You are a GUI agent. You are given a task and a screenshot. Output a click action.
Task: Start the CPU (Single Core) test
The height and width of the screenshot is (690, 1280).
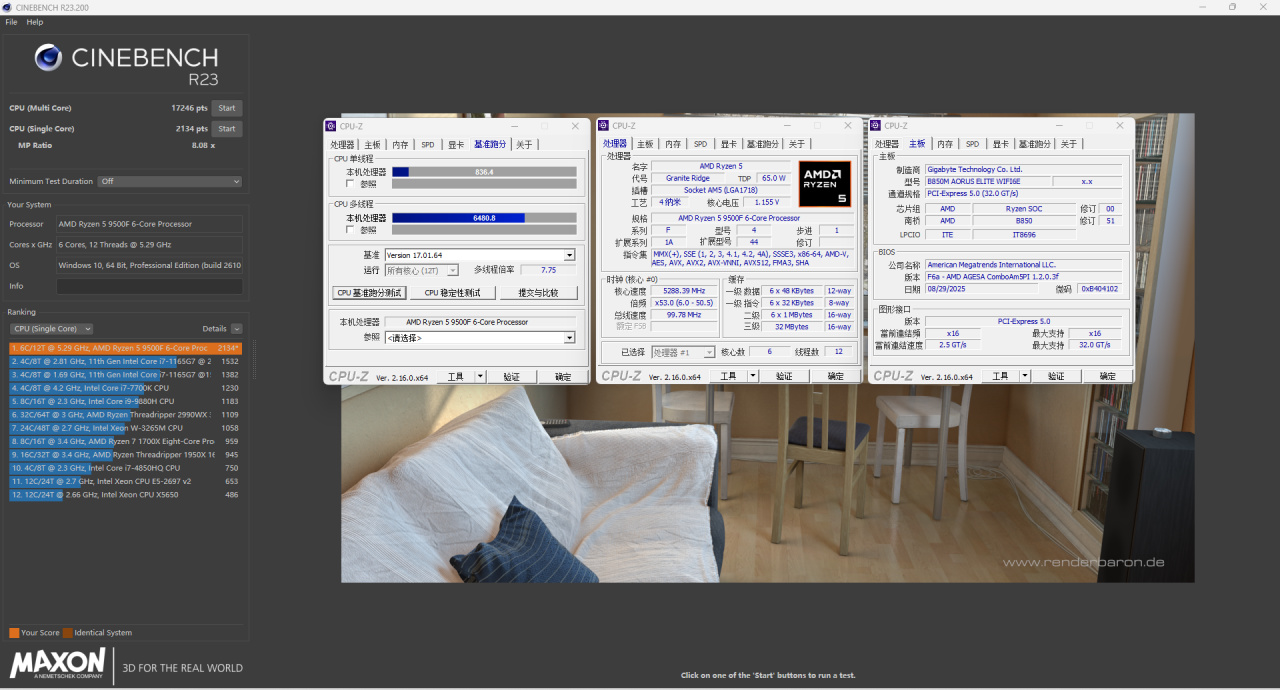point(227,129)
